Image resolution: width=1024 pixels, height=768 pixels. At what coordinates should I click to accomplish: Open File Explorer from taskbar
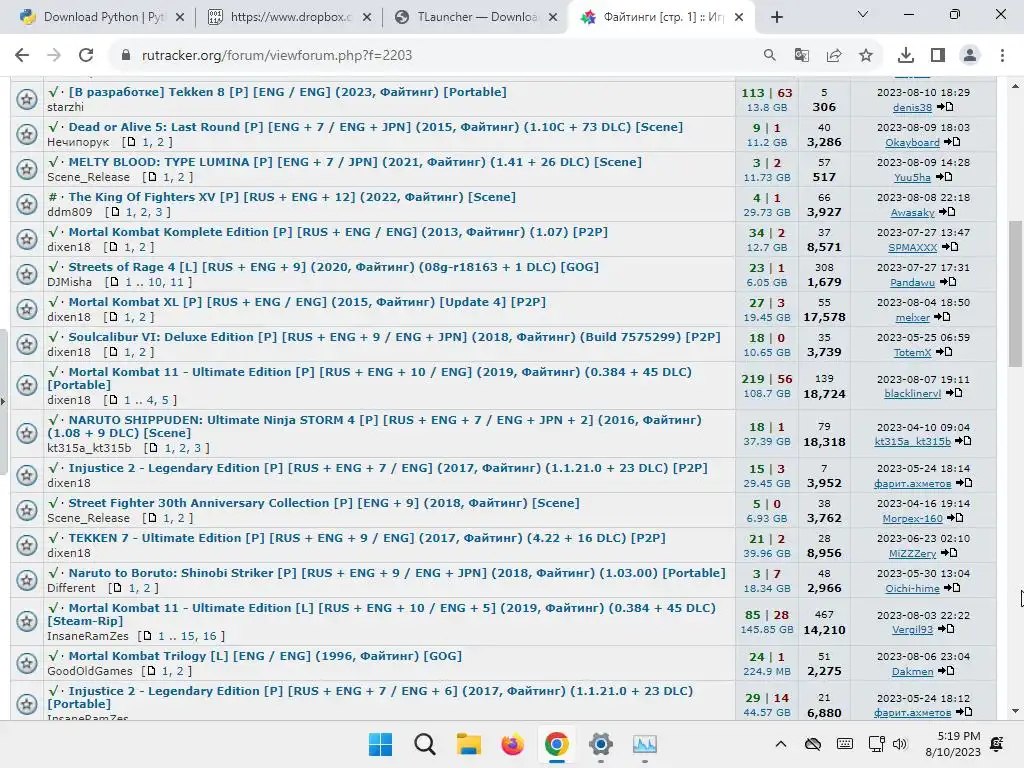468,744
